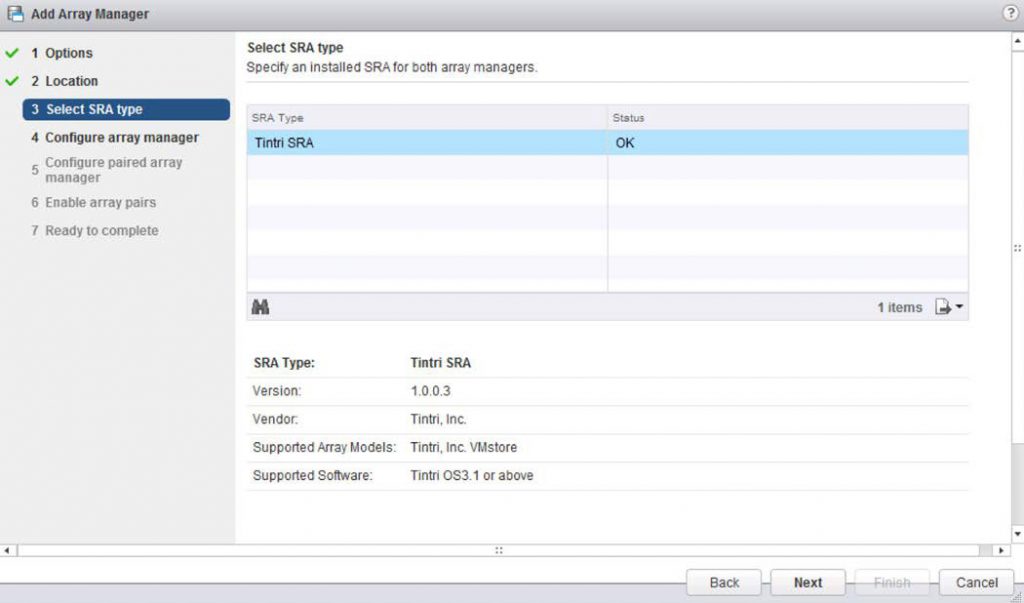Select step 3 Select SRA type
This screenshot has height=603, width=1024.
click(126, 109)
